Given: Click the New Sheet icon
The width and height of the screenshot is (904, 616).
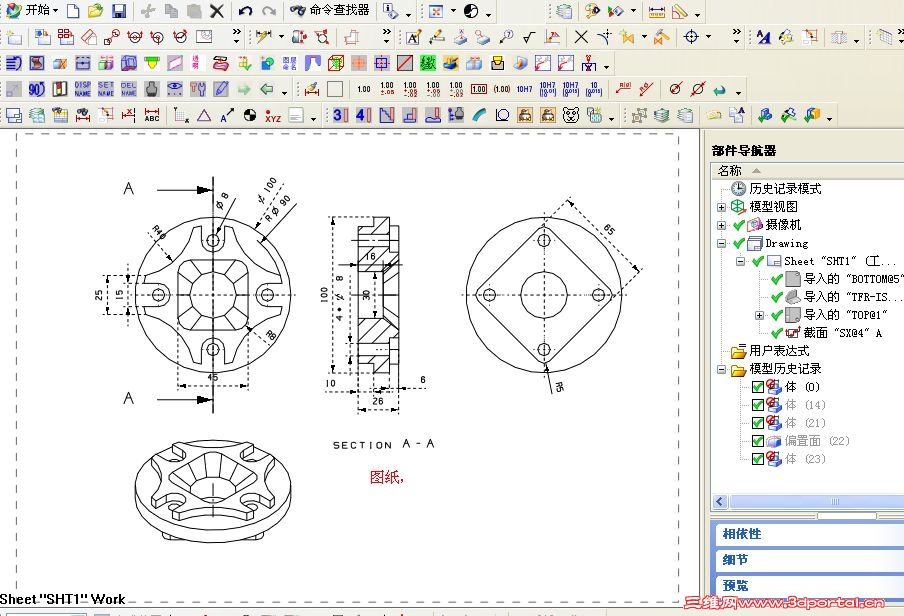Looking at the screenshot, I should pyautogui.click(x=13, y=37).
